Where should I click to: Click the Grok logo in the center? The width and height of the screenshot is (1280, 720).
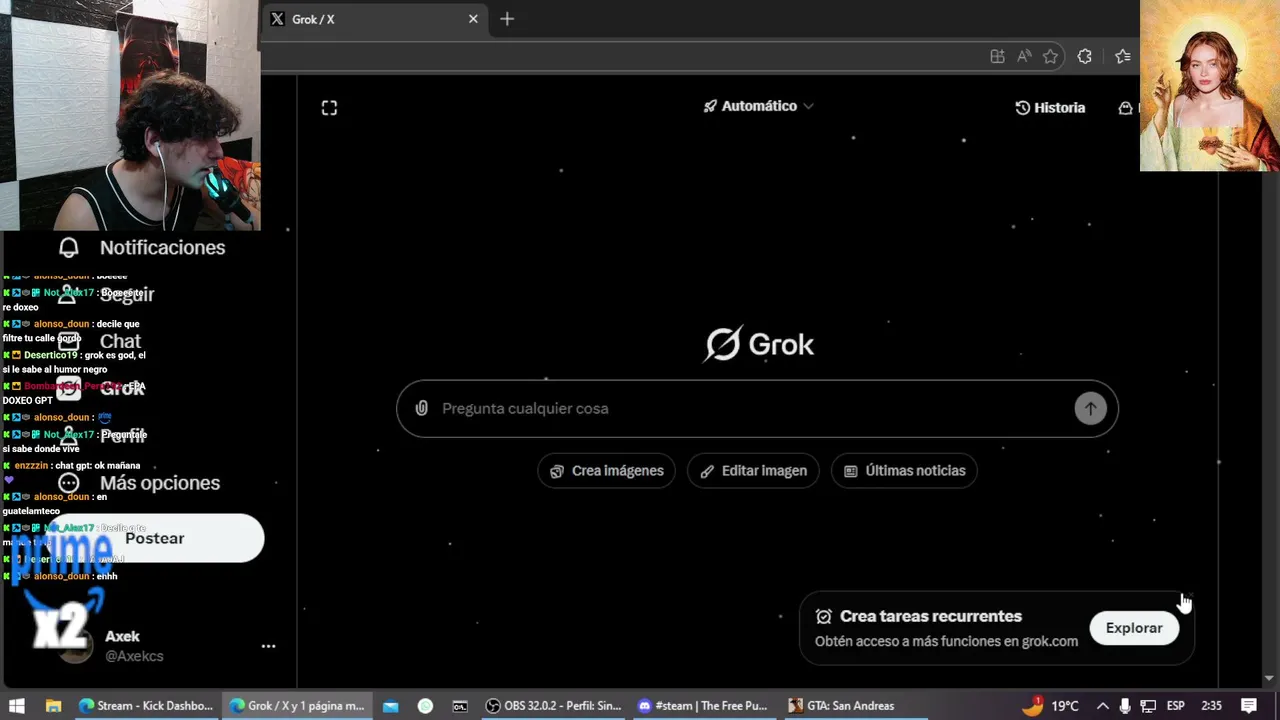point(759,344)
